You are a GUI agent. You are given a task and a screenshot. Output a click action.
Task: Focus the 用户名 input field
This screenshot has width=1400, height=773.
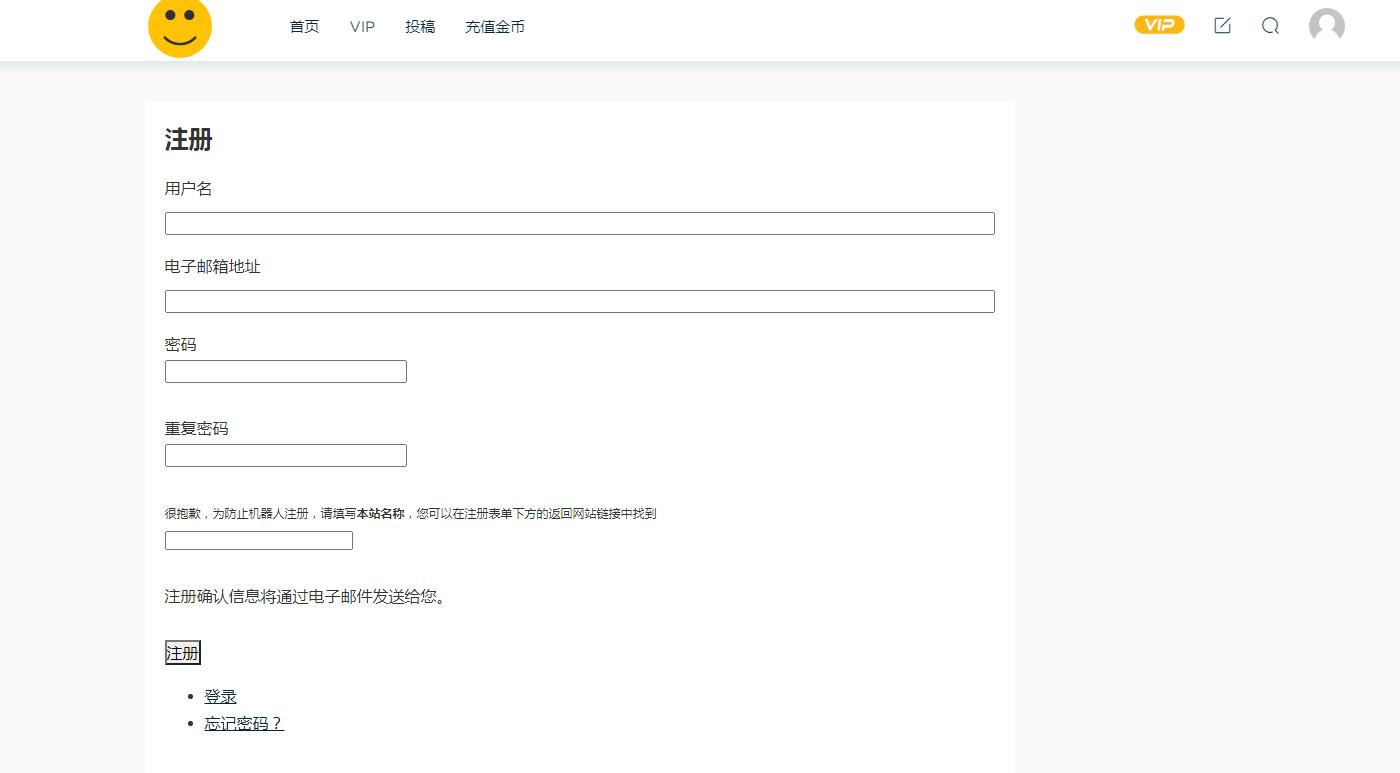tap(580, 223)
